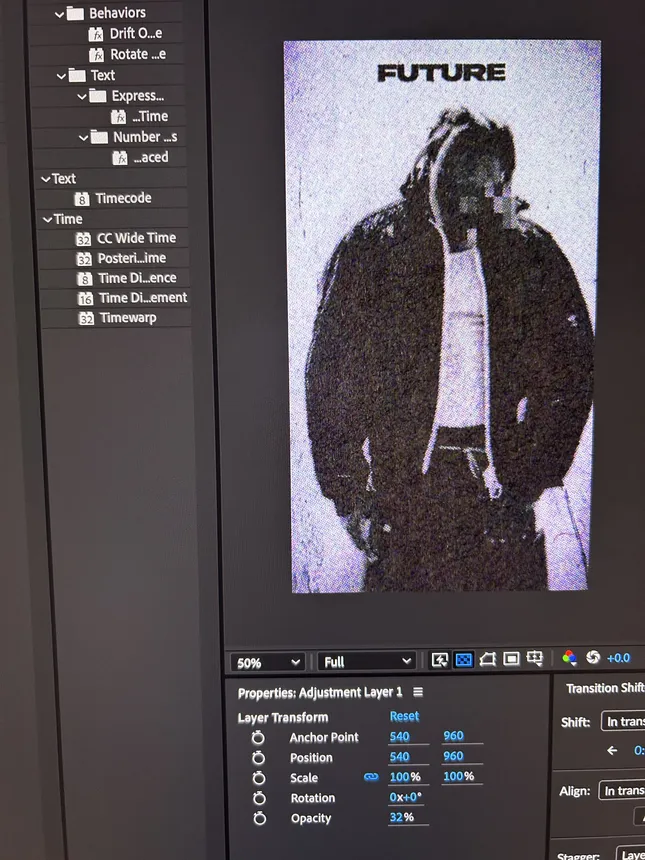The height and width of the screenshot is (860, 645).
Task: Click Scale width value 100%
Action: (405, 777)
